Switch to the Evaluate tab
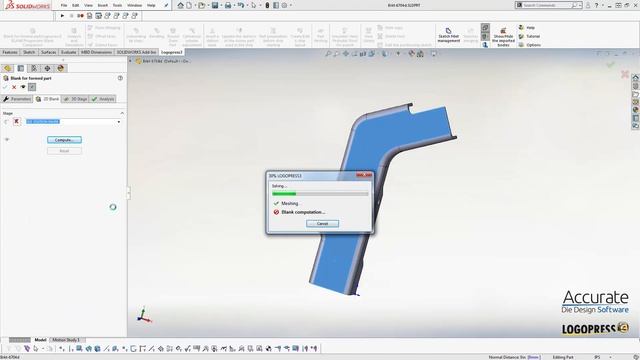 [69, 52]
